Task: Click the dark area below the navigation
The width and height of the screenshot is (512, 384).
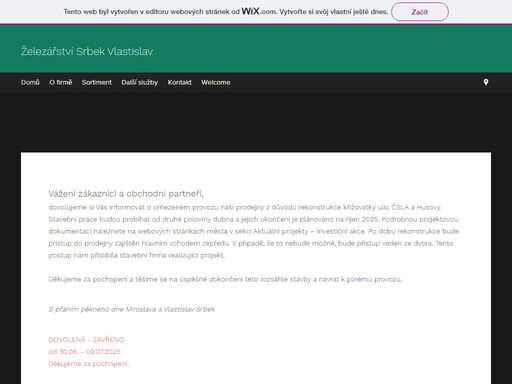Action: click(256, 122)
